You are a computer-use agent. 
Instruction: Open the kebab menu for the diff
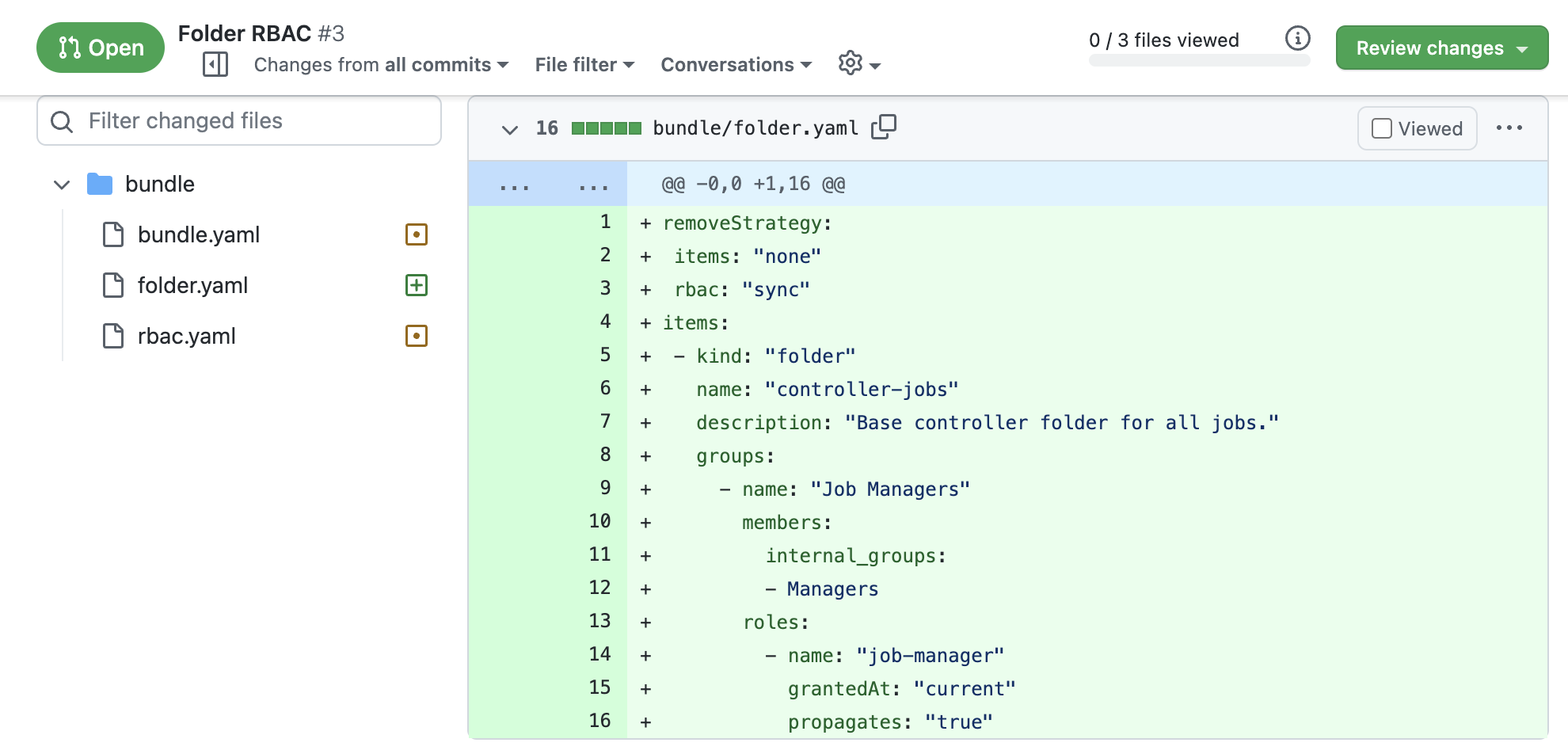pos(1510,128)
